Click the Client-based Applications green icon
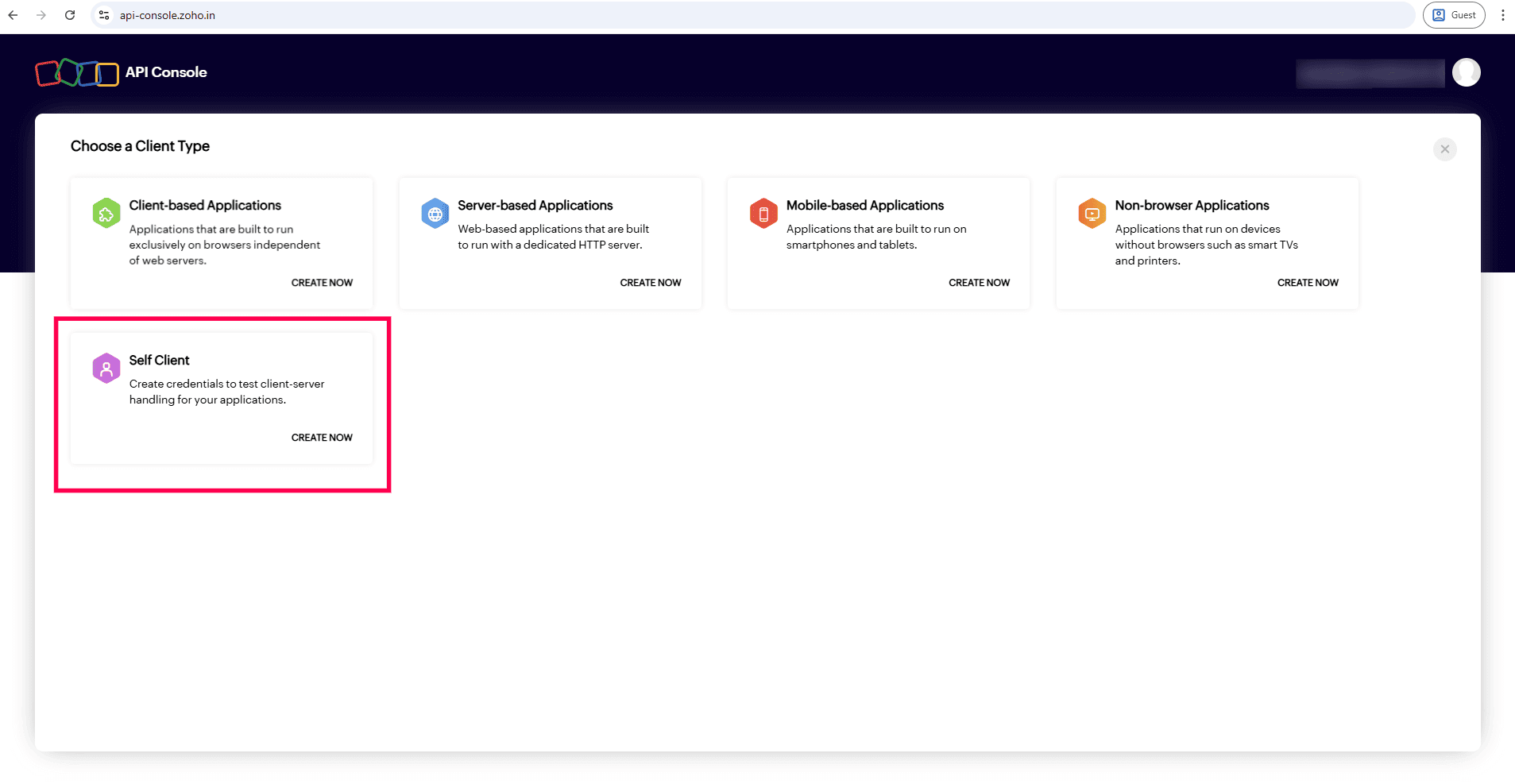Viewport: 1515px width, 784px height. (106, 213)
